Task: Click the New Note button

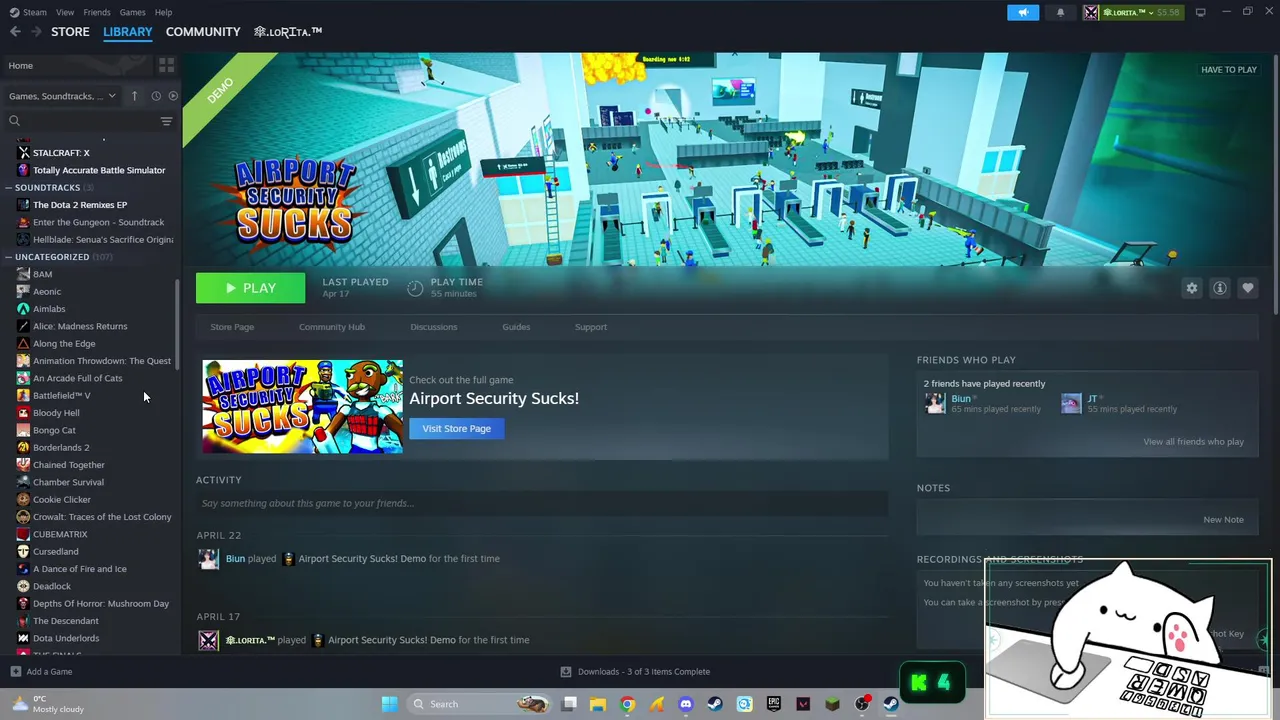Action: (1223, 519)
